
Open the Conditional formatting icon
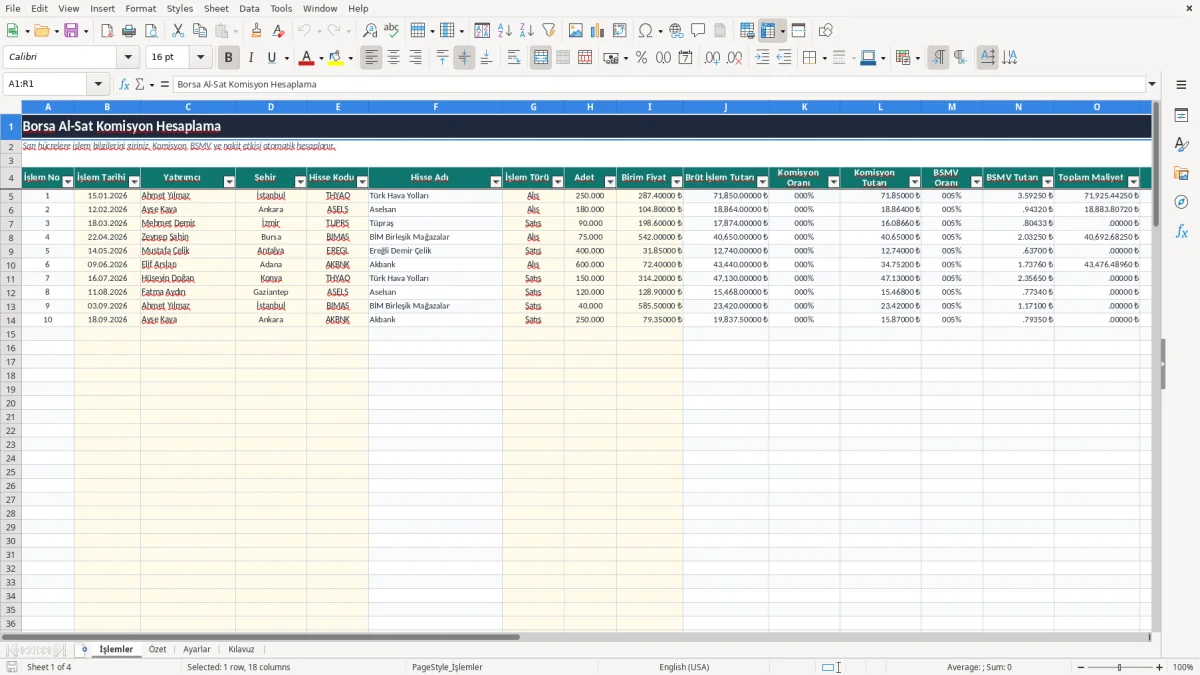point(903,58)
